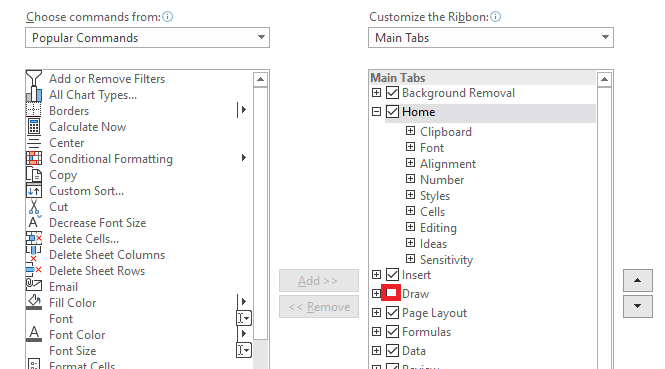
Task: Click the Copy pages icon
Action: coord(34,175)
